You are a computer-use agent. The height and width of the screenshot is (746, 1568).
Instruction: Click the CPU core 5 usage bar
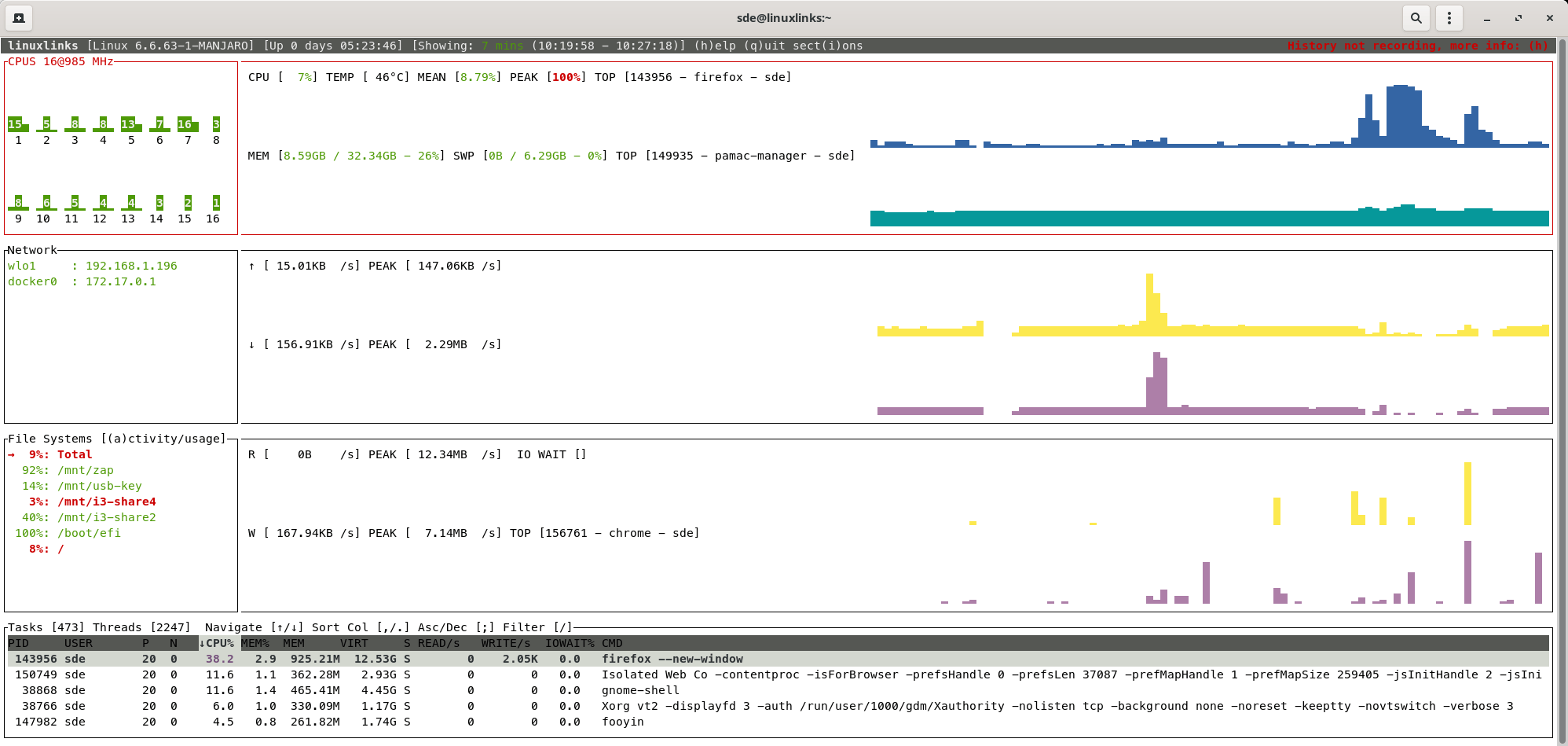[131, 124]
